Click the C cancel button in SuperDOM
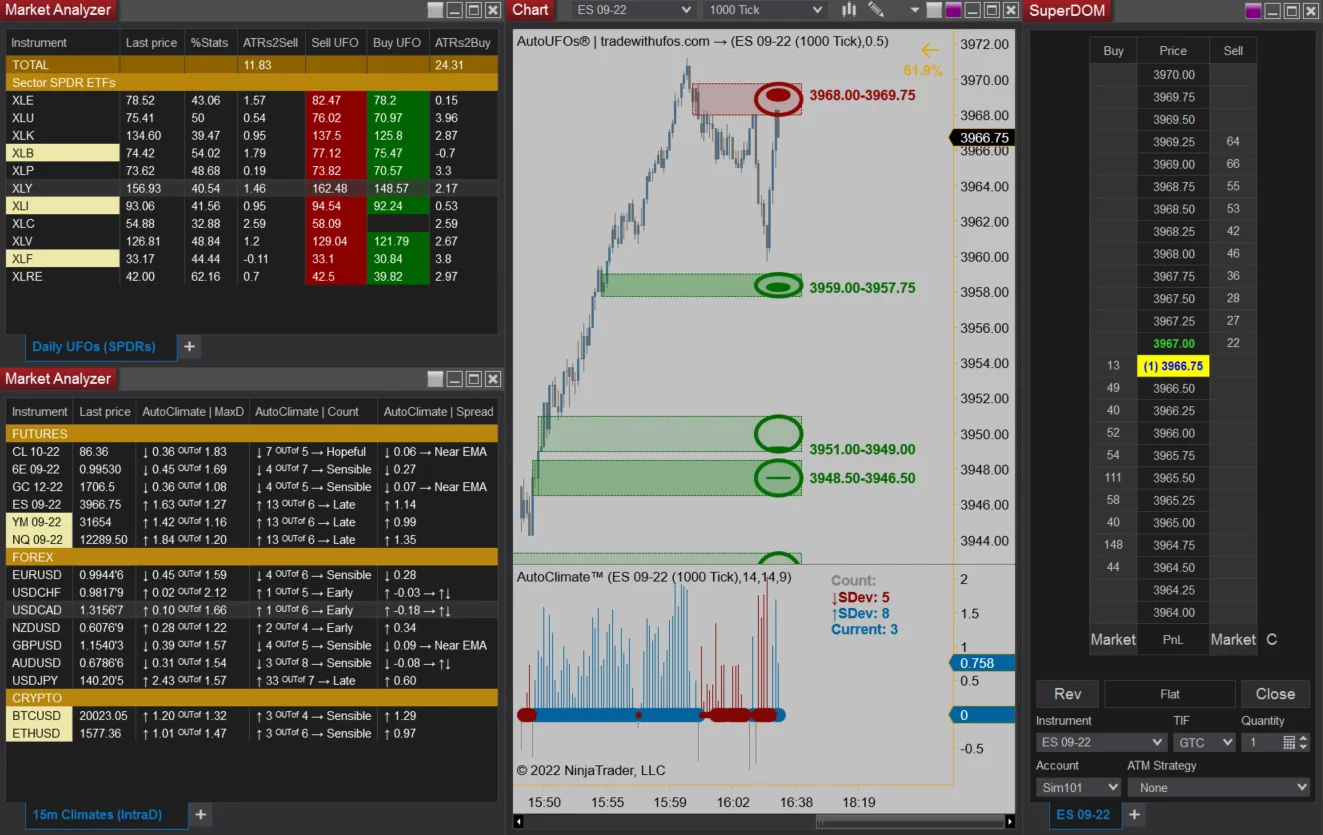This screenshot has height=835, width=1323. point(1271,640)
